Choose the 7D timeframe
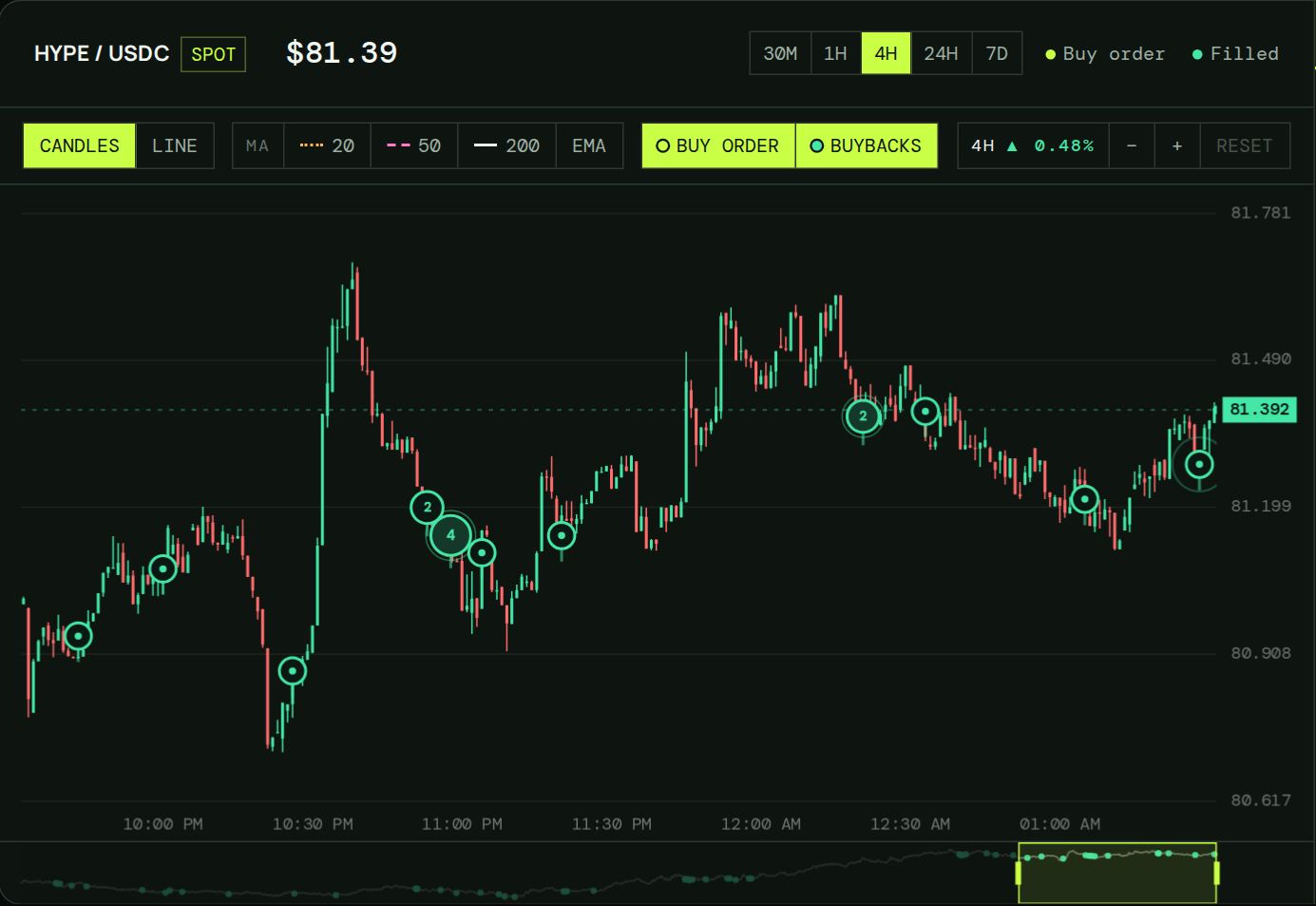 (997, 53)
